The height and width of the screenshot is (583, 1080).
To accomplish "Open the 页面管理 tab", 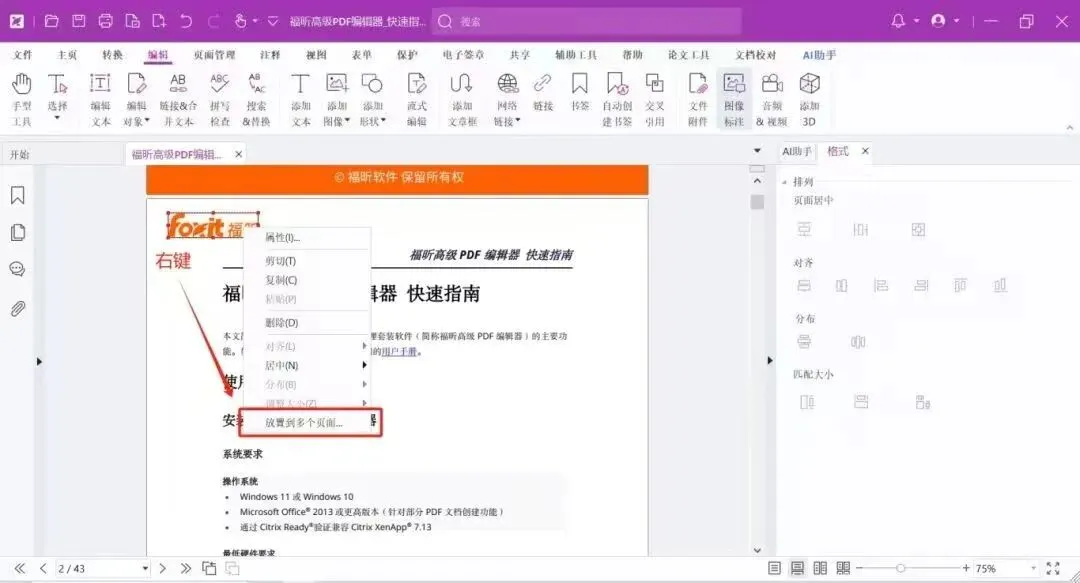I will 214,54.
